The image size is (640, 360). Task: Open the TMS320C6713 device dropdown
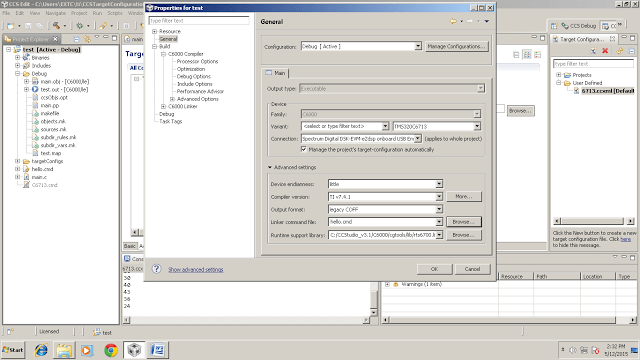click(x=477, y=127)
